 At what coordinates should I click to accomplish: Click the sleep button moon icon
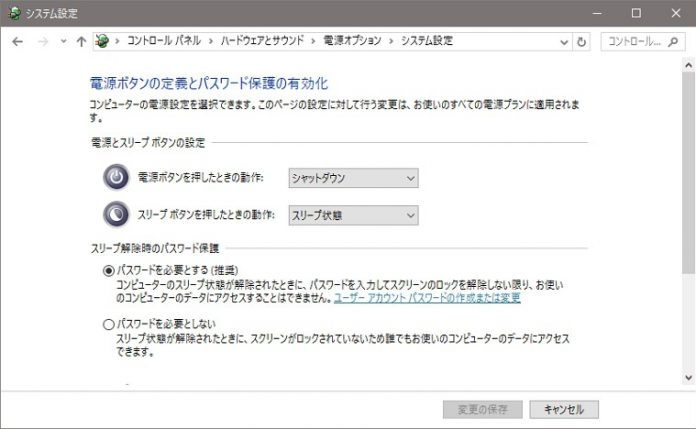pos(116,214)
